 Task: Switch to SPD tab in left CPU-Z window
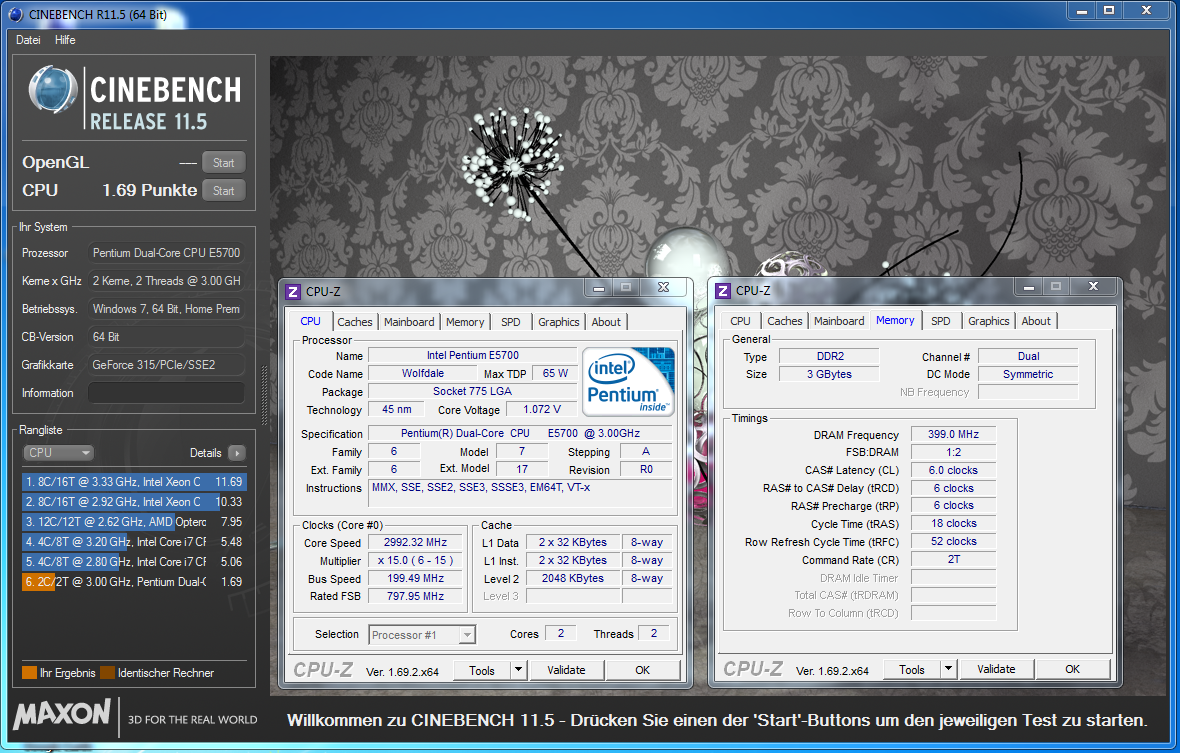point(511,322)
